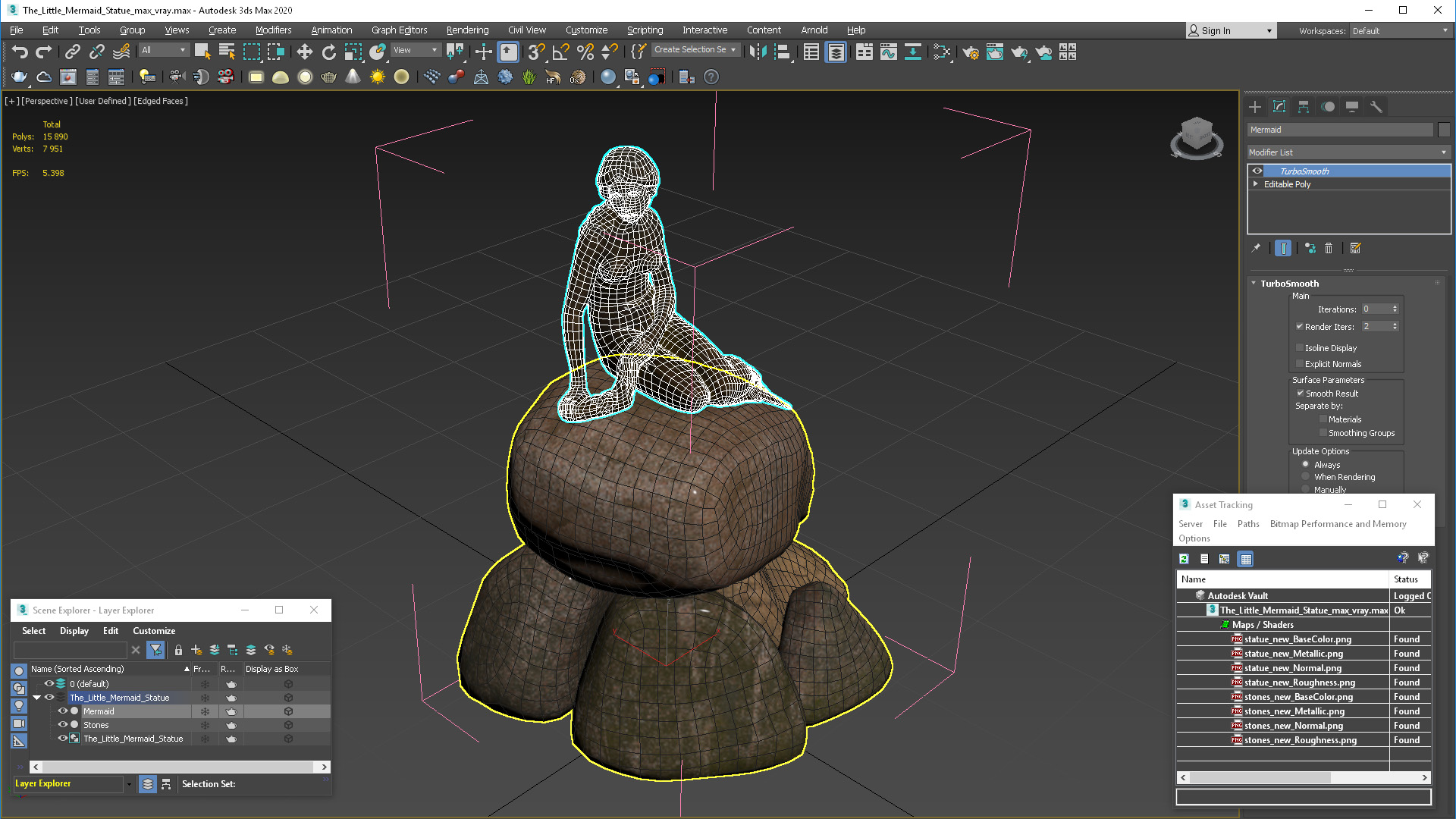The height and width of the screenshot is (819, 1456).
Task: Click lock icon in Scene Explorer toolbar
Action: click(178, 650)
